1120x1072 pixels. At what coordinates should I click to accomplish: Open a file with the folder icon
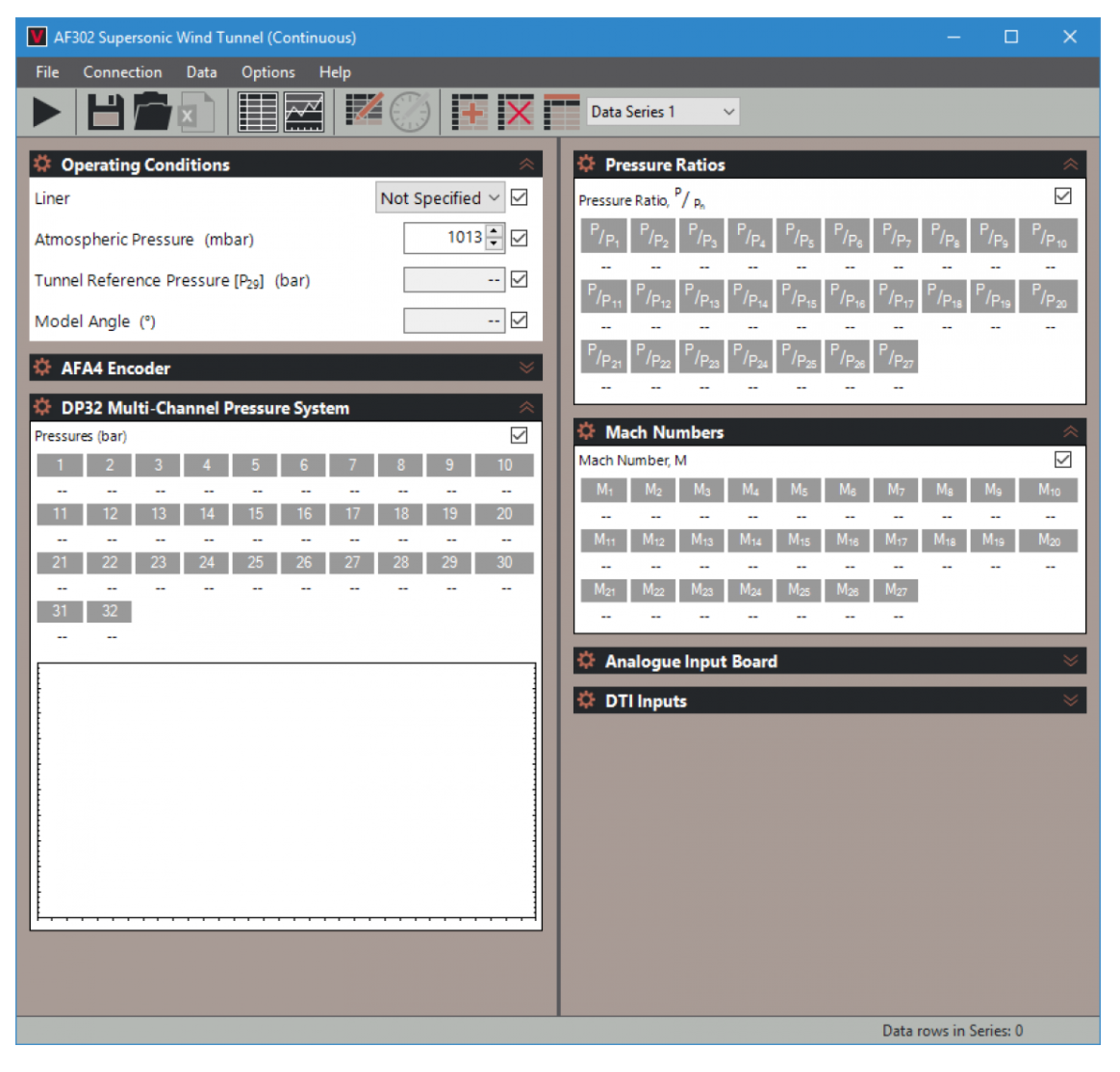click(x=151, y=113)
